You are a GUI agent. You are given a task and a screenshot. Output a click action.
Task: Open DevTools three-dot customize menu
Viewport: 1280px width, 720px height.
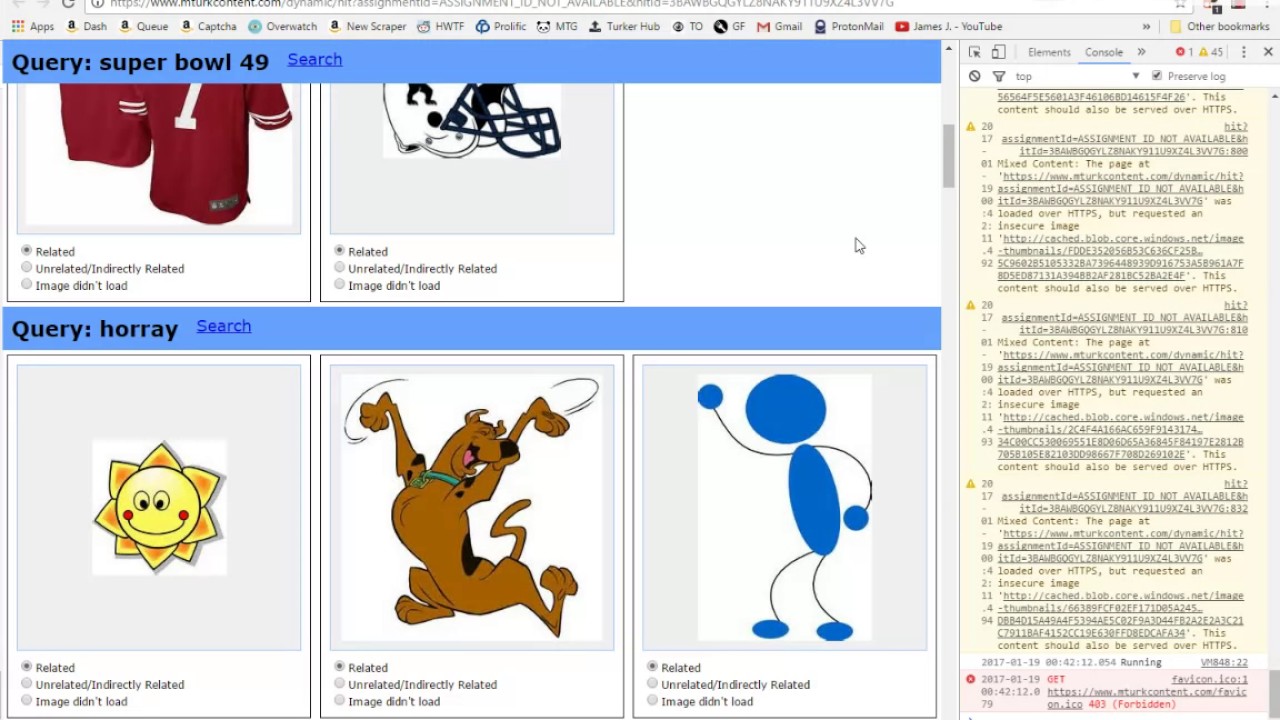(x=1245, y=52)
